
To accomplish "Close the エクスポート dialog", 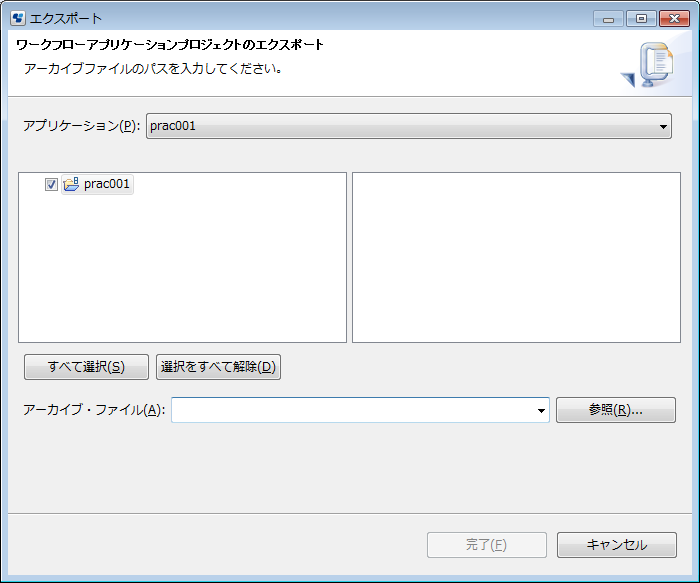I will 674,19.
